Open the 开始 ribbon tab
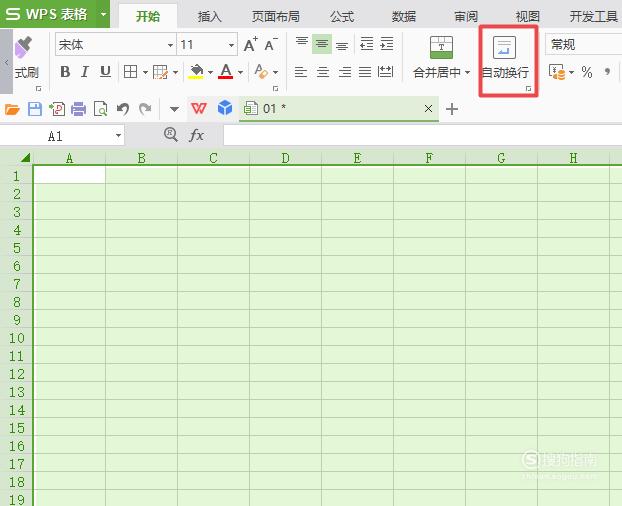 click(x=148, y=16)
